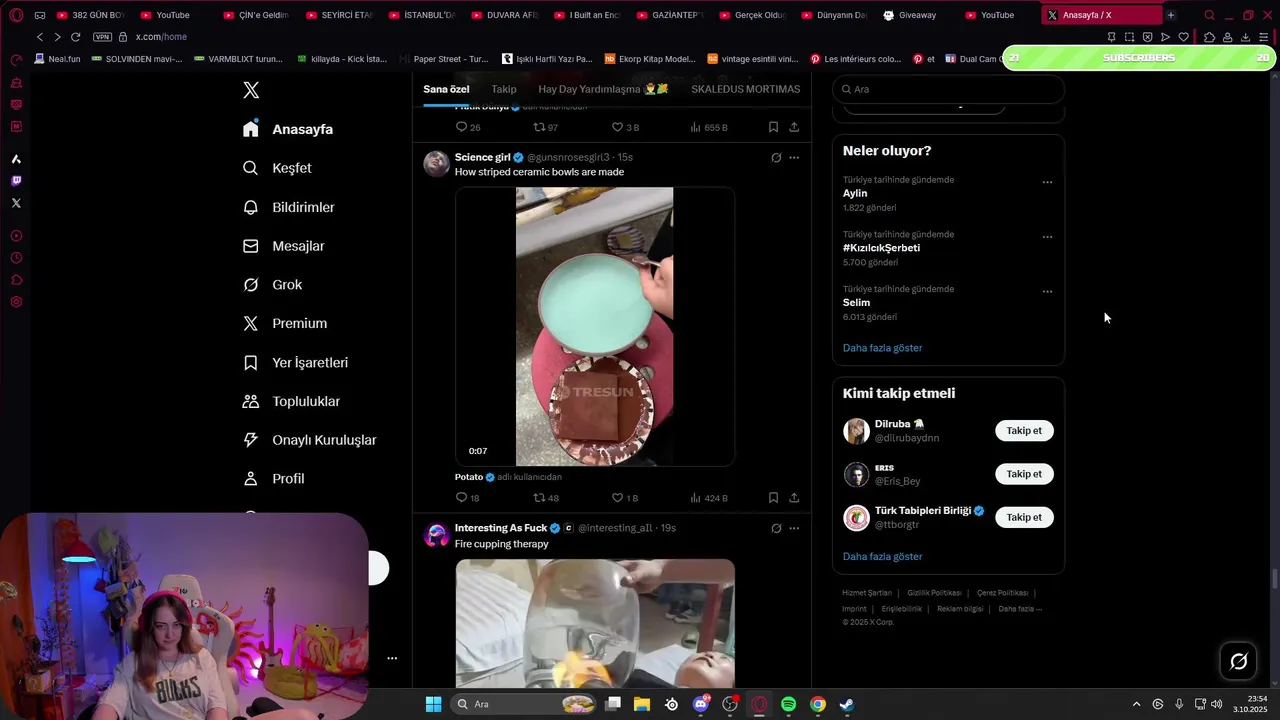Bookmark the tweet with 655 B views
Screen dimensions: 1280x720
[773, 127]
